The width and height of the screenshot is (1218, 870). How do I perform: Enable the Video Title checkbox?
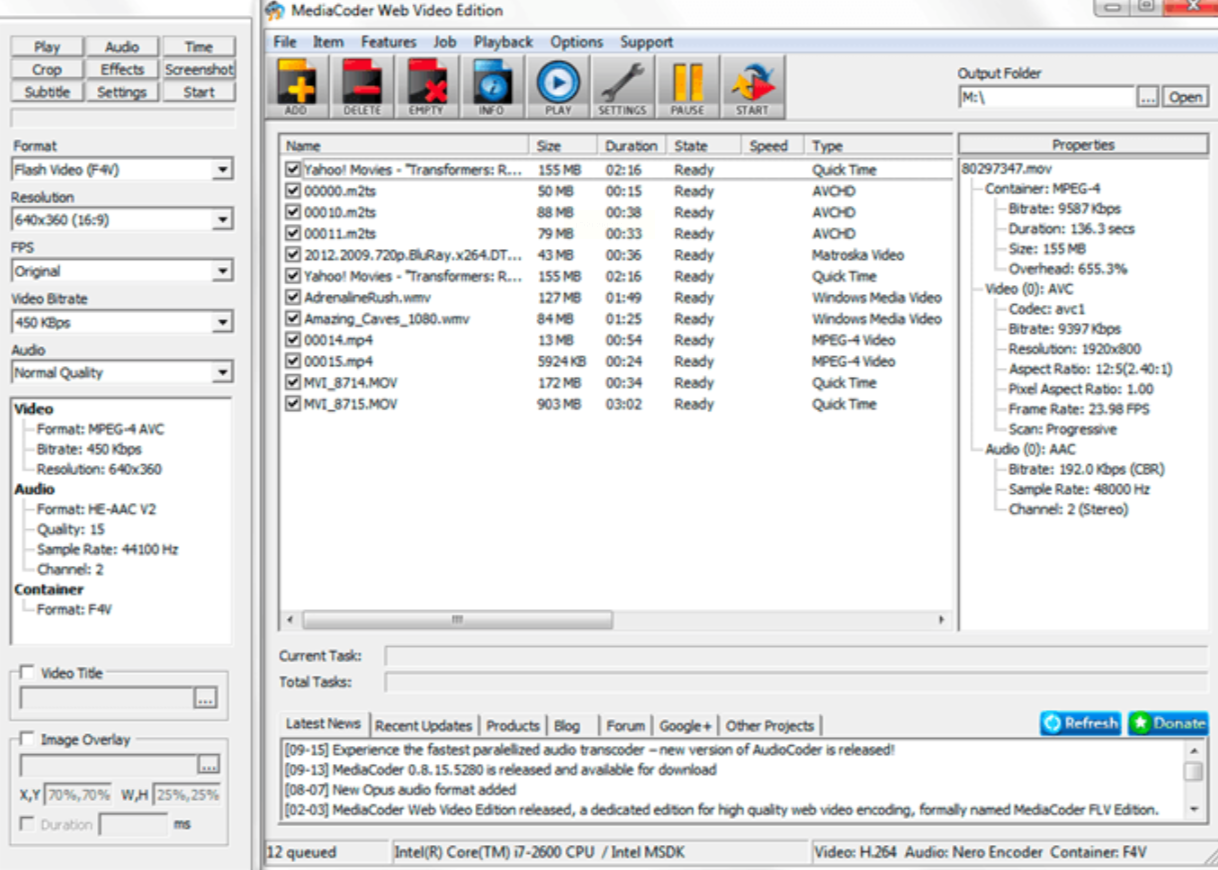(x=28, y=673)
